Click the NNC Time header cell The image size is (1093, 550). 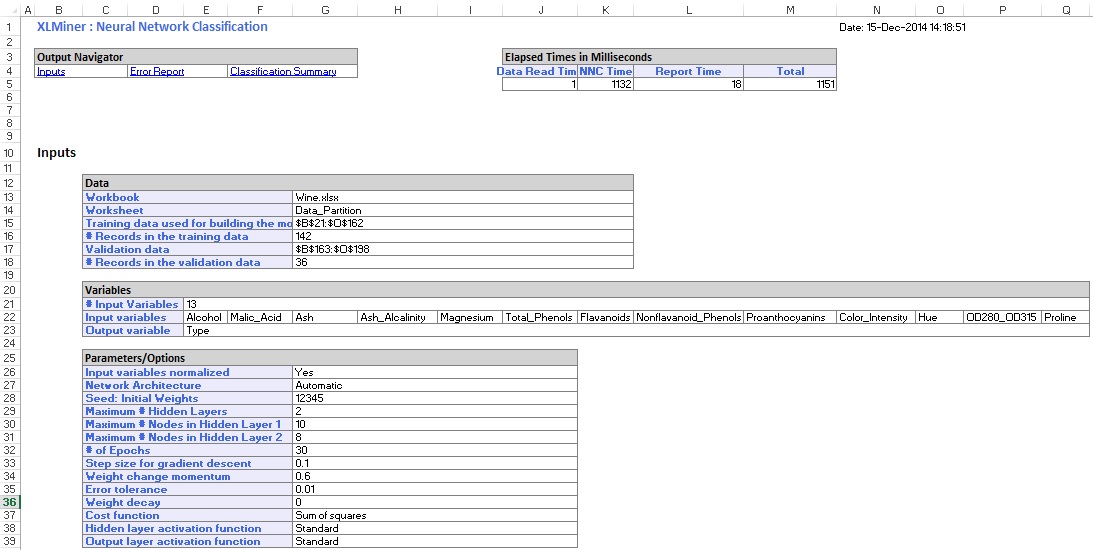coord(606,72)
